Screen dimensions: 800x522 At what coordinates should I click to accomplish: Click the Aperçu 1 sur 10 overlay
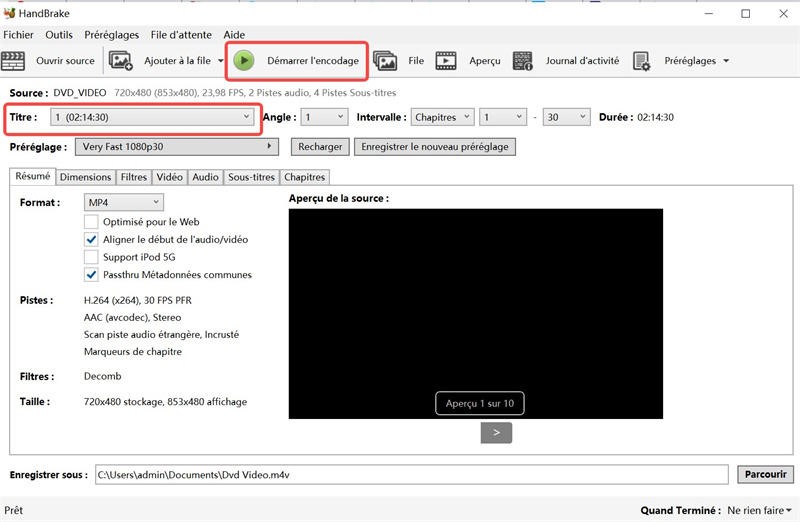(x=480, y=403)
